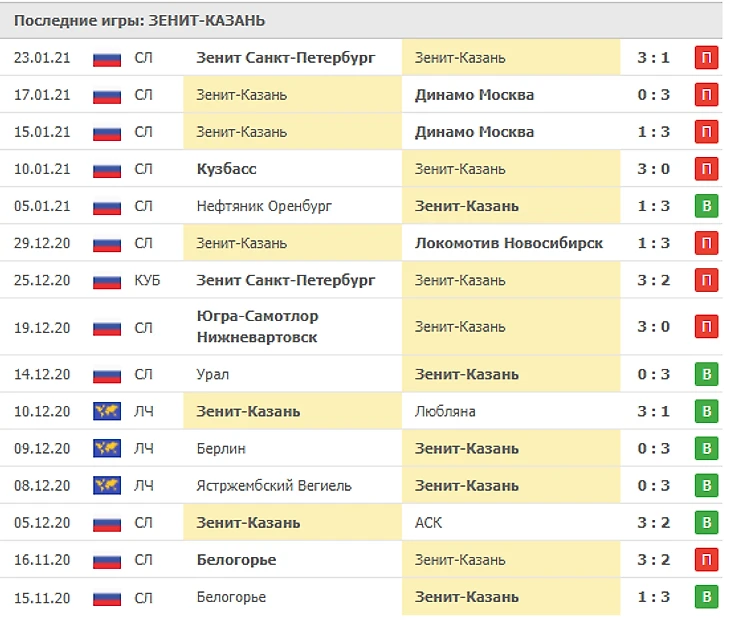Click the Russian flag in the Урал row
This screenshot has height=621, width=730.
tap(107, 375)
